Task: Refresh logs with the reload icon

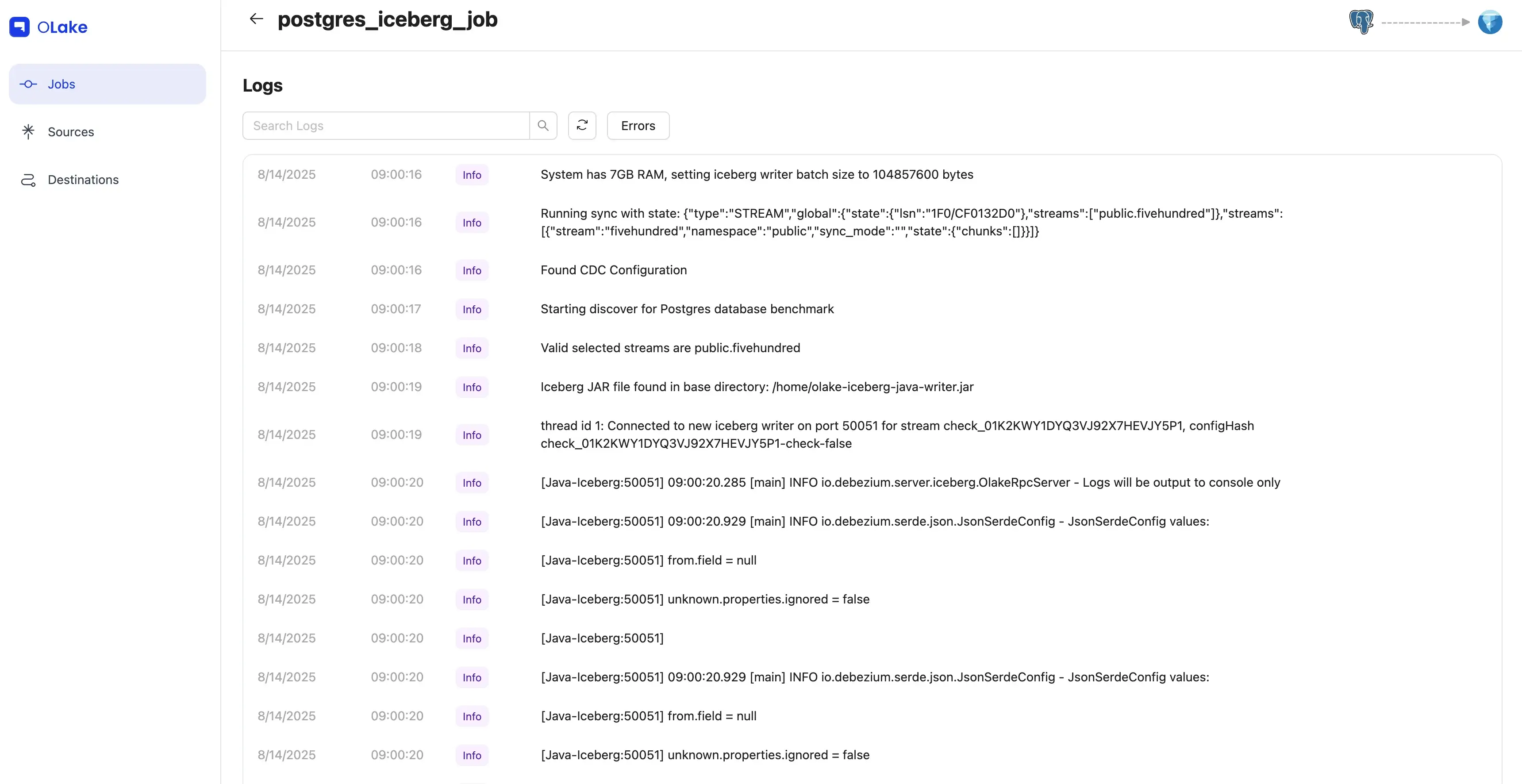Action: tap(582, 126)
